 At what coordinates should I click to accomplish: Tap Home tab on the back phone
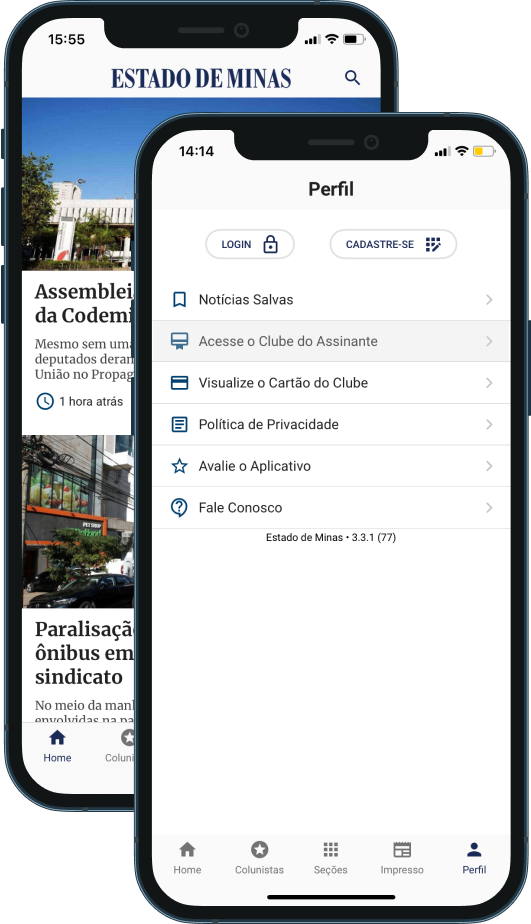(57, 747)
